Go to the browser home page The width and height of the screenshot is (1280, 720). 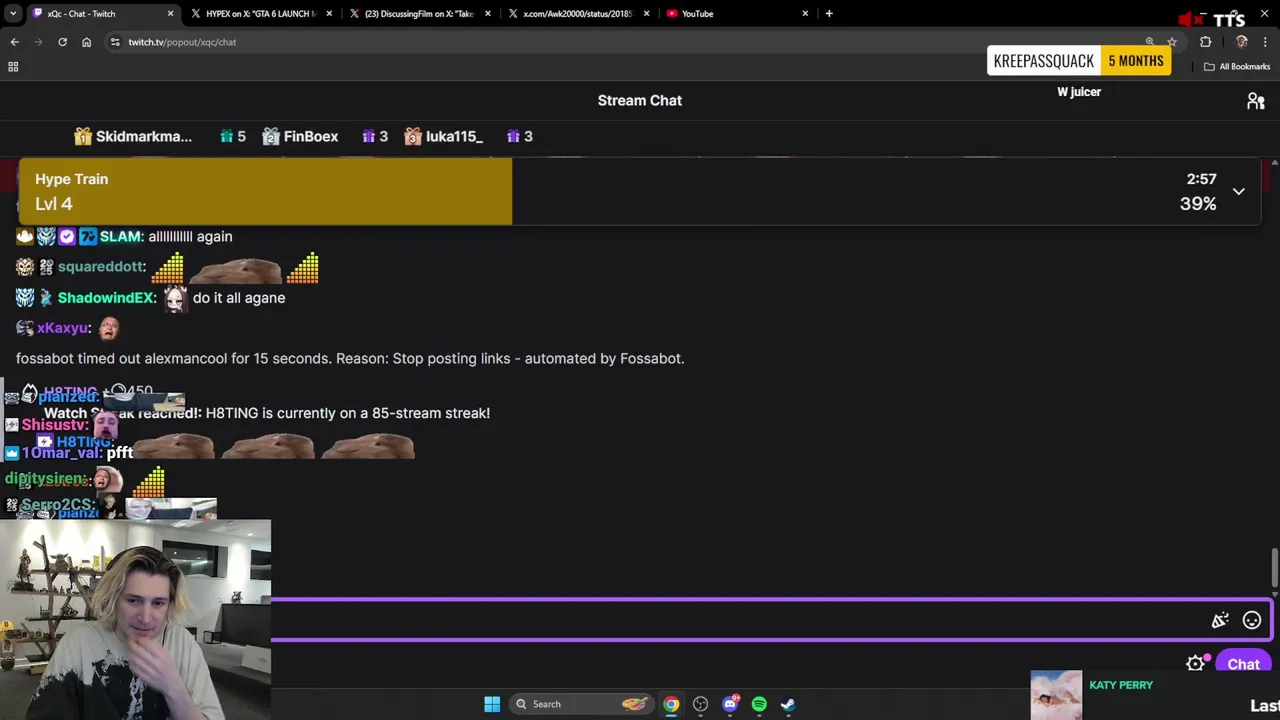[x=86, y=42]
